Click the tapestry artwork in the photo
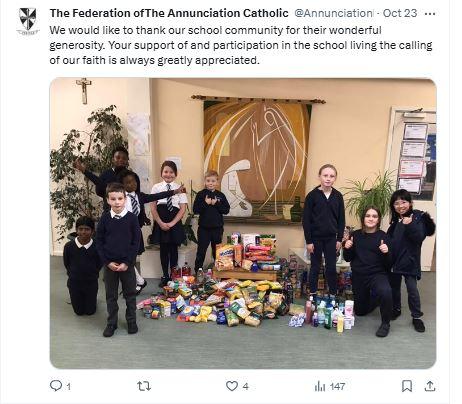The height and width of the screenshot is (404, 462). point(258,160)
